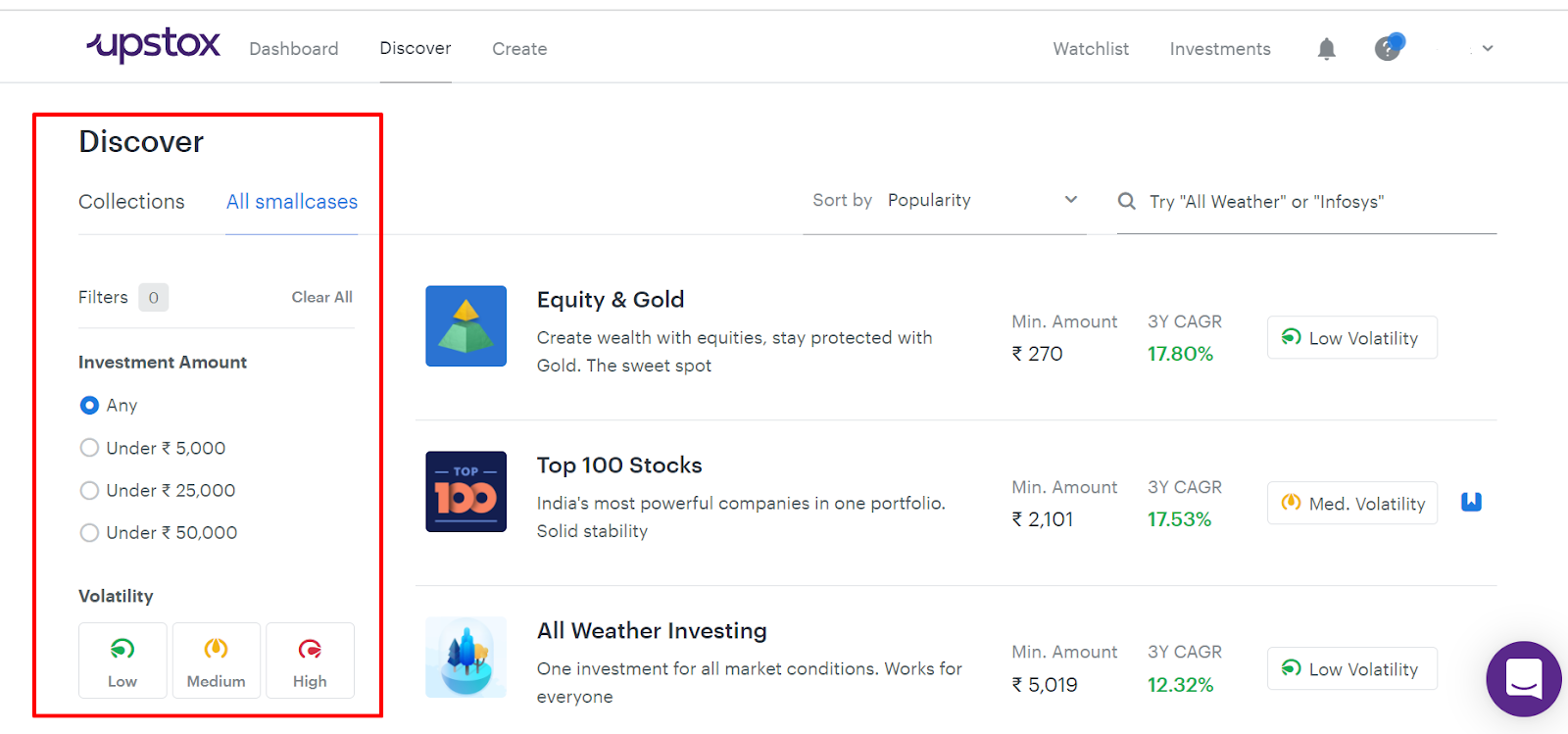The width and height of the screenshot is (1568, 734).
Task: Click the Upstox logo
Action: click(x=154, y=45)
